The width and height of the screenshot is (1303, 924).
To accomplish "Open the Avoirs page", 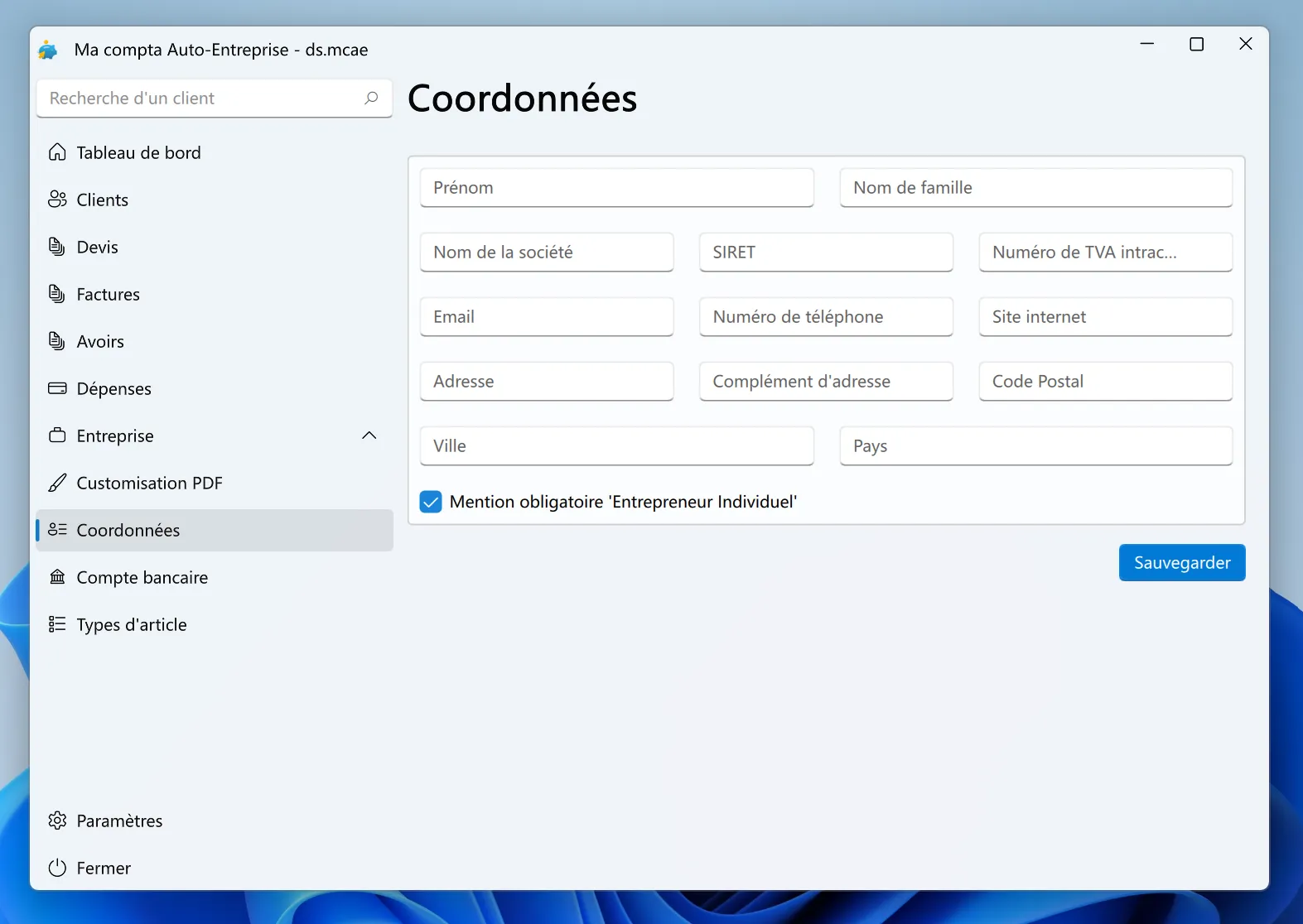I will (x=215, y=341).
